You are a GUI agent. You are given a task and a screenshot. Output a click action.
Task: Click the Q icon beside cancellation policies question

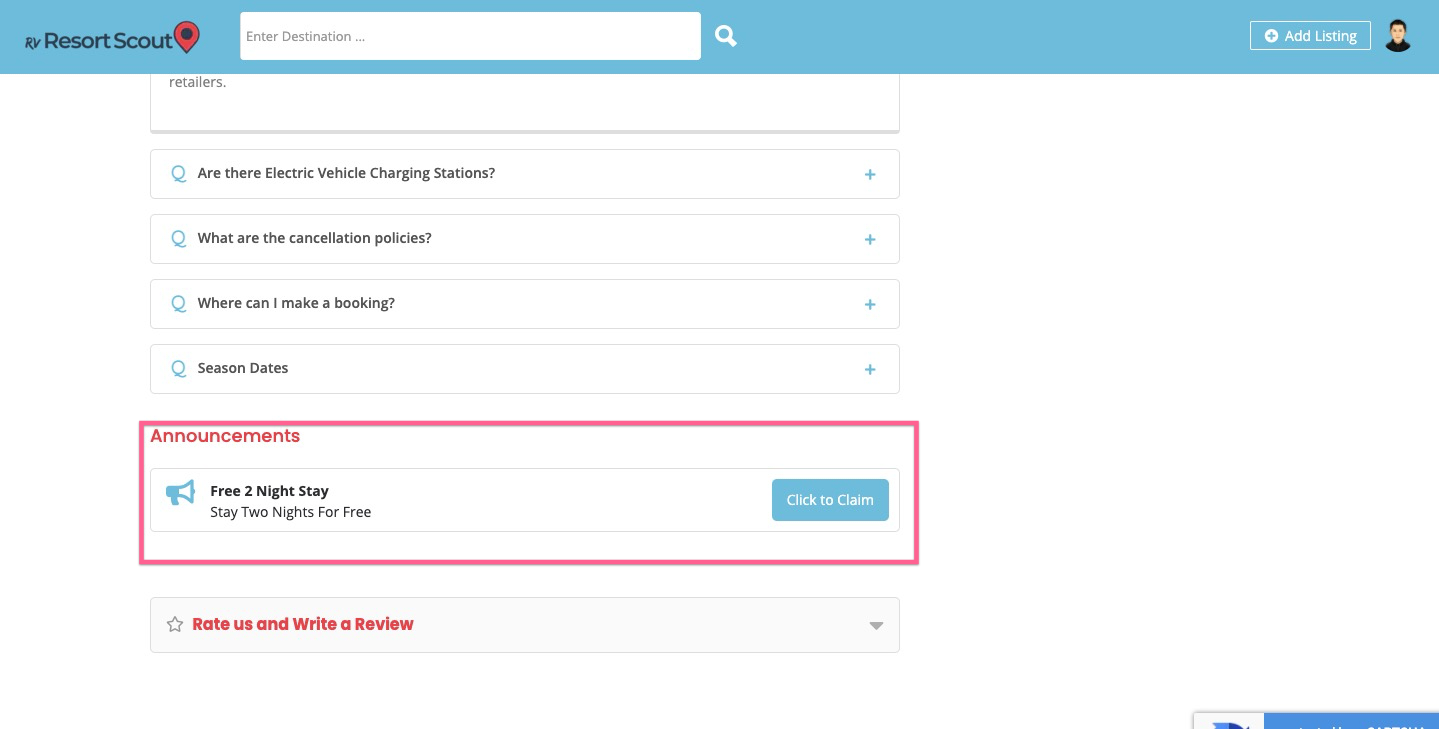click(179, 239)
